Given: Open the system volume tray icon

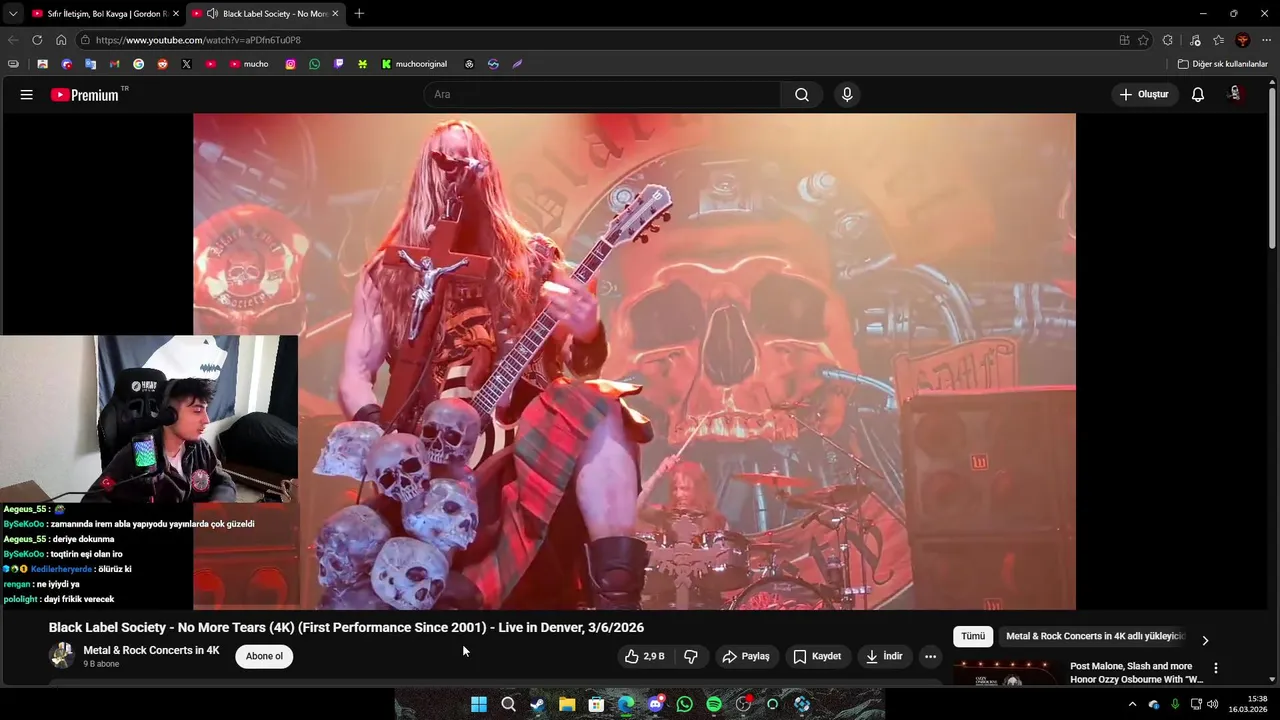Looking at the screenshot, I should click(x=1213, y=704).
